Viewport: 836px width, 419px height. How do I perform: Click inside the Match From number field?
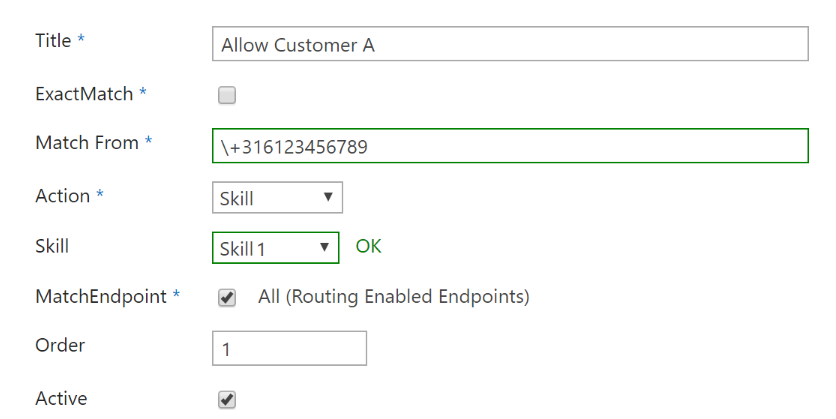(x=510, y=146)
